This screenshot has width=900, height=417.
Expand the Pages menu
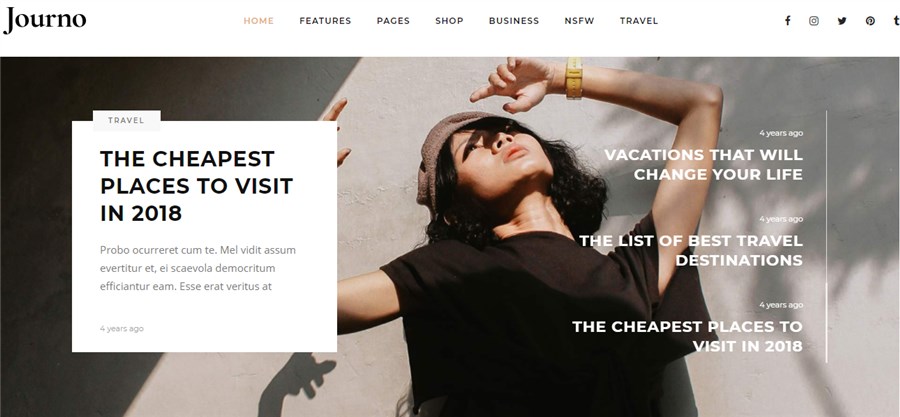tap(393, 21)
